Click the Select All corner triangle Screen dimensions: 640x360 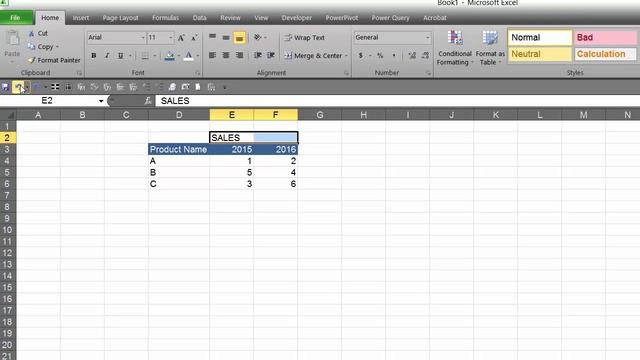(10, 115)
